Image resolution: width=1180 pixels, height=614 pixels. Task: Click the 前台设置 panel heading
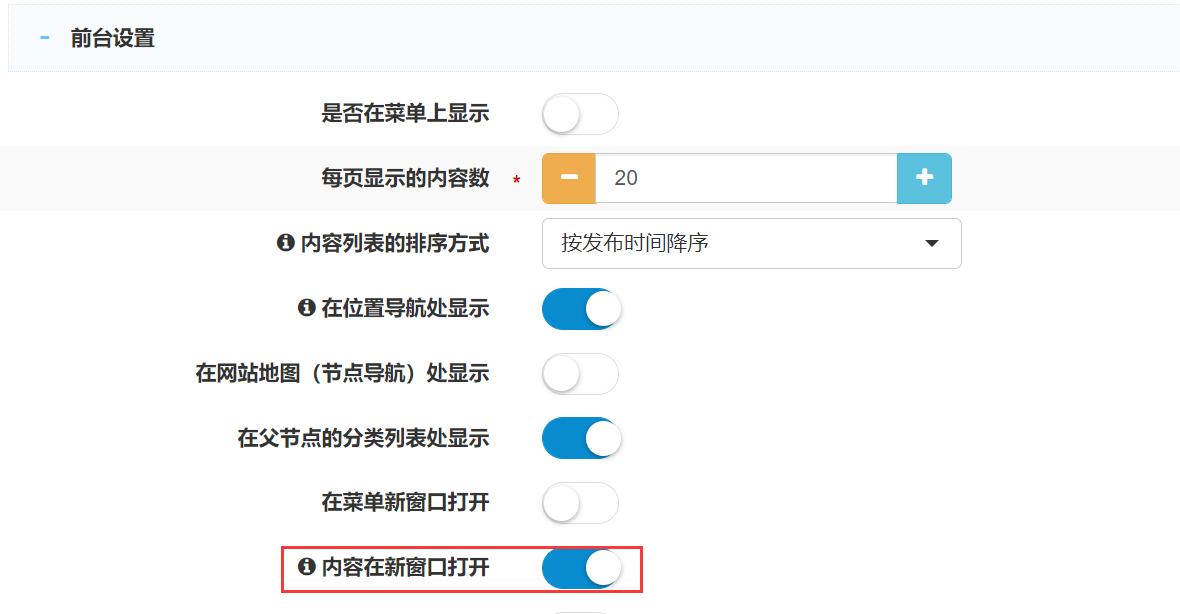point(112,39)
